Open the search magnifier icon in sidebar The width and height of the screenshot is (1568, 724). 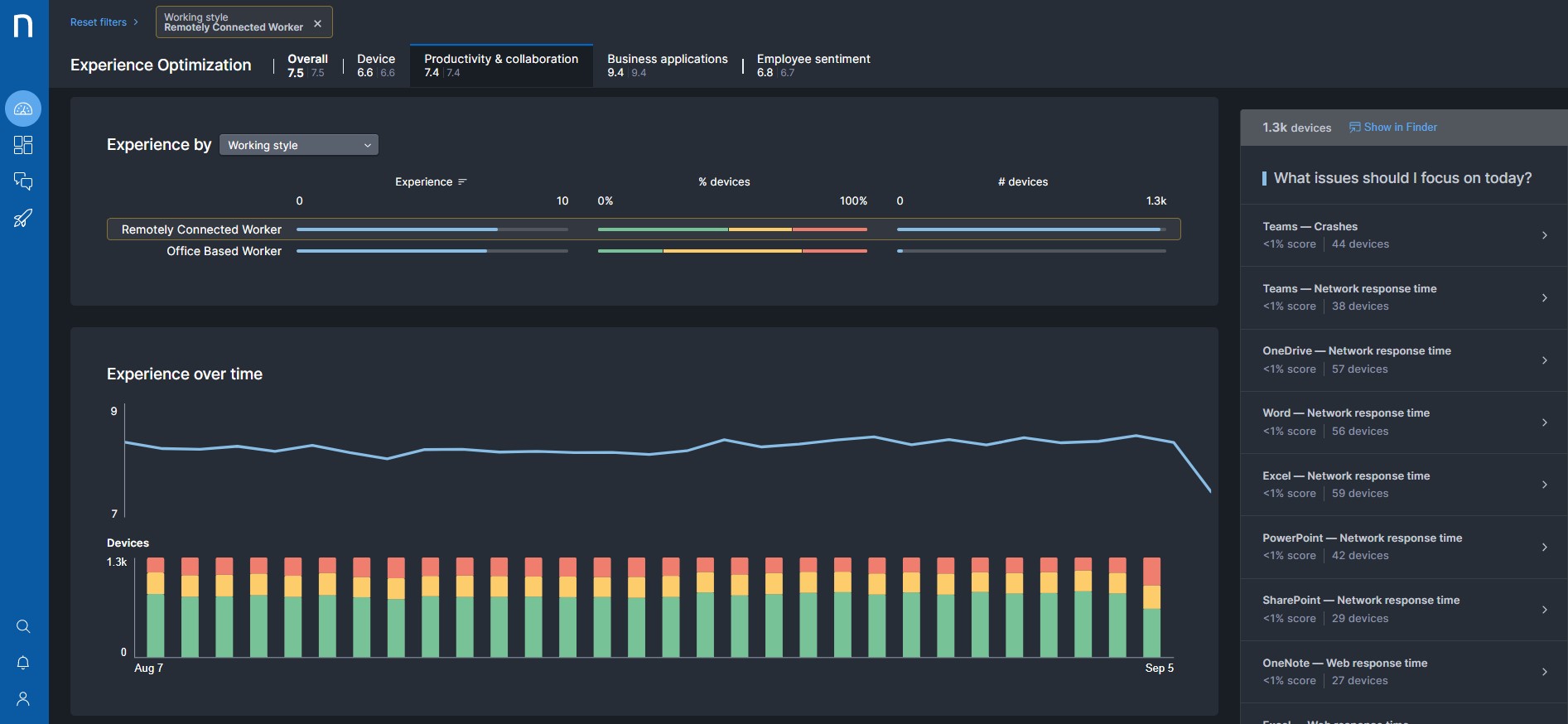click(x=23, y=626)
